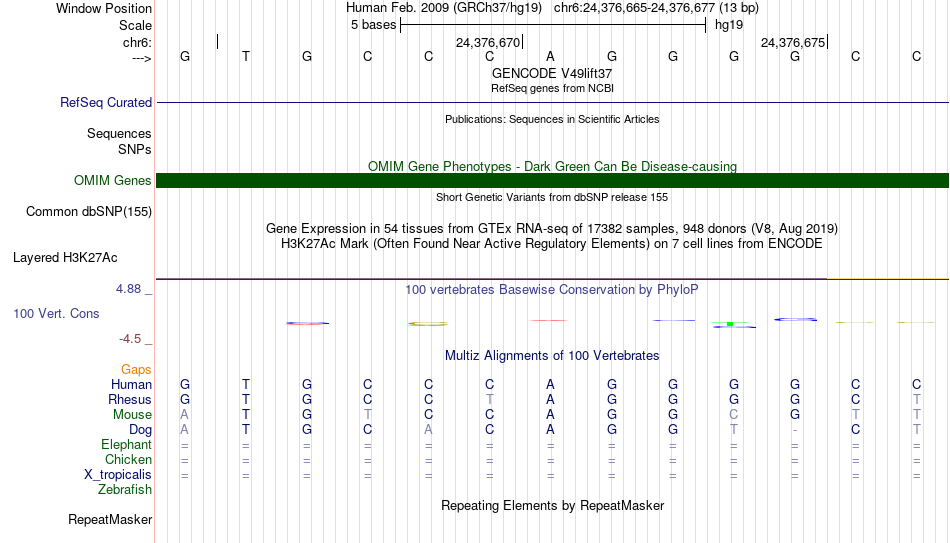Select the Dog species row label
Screen dimensions: 950x543
pos(140,430)
